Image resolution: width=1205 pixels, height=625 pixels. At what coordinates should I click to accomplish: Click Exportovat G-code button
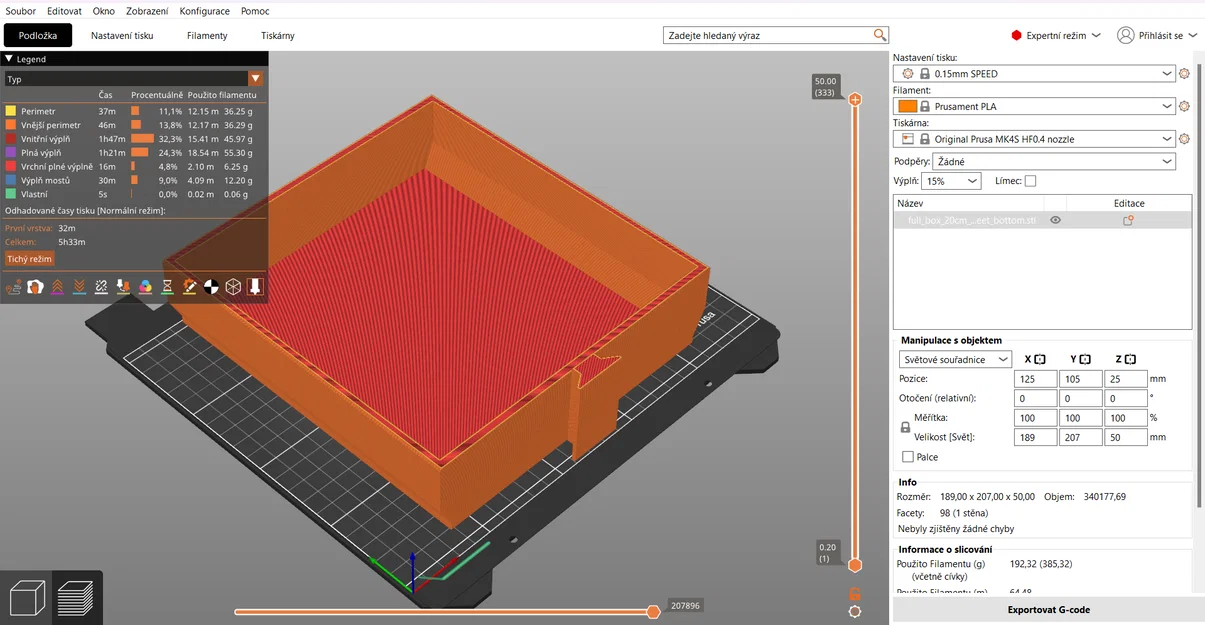[1048, 610]
